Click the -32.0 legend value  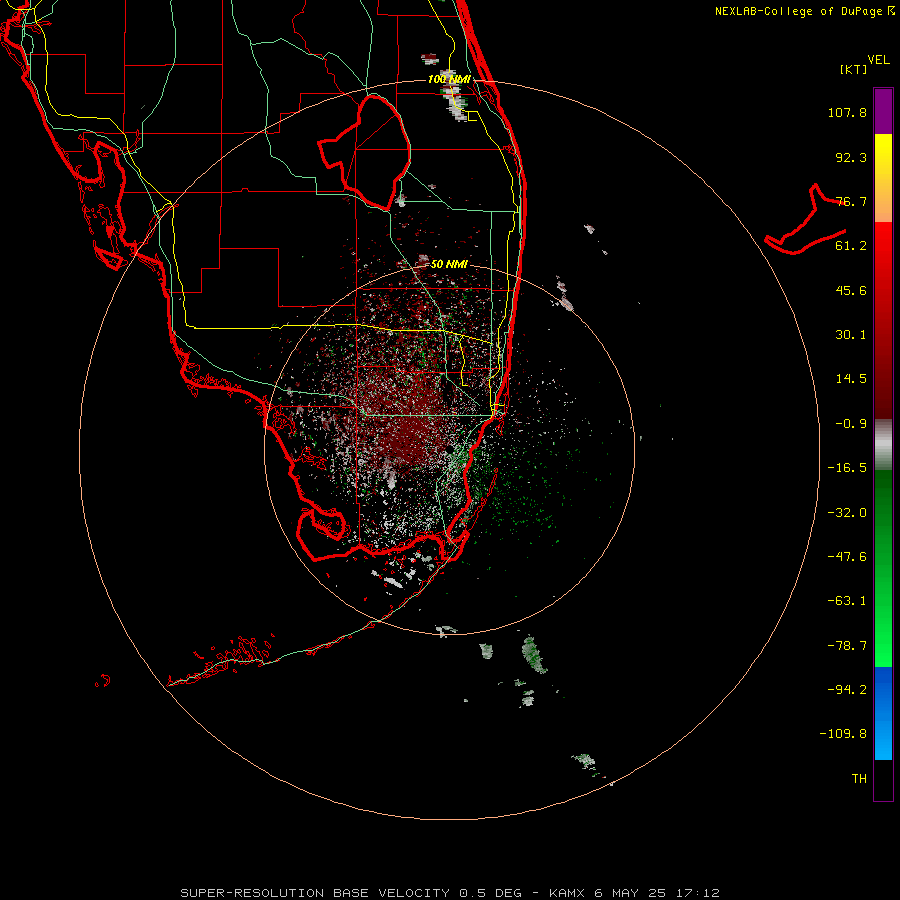pos(847,513)
